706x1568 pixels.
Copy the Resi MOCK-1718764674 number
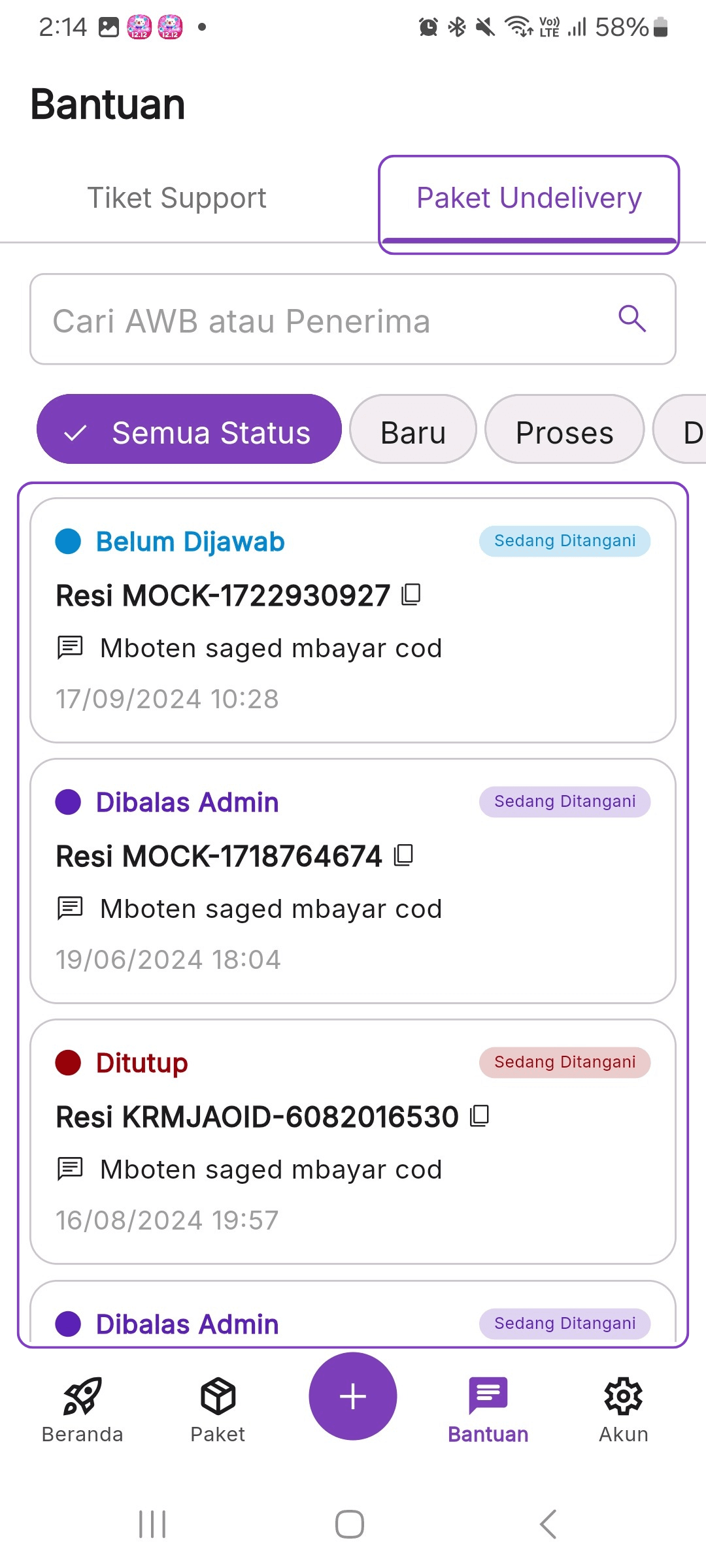405,855
